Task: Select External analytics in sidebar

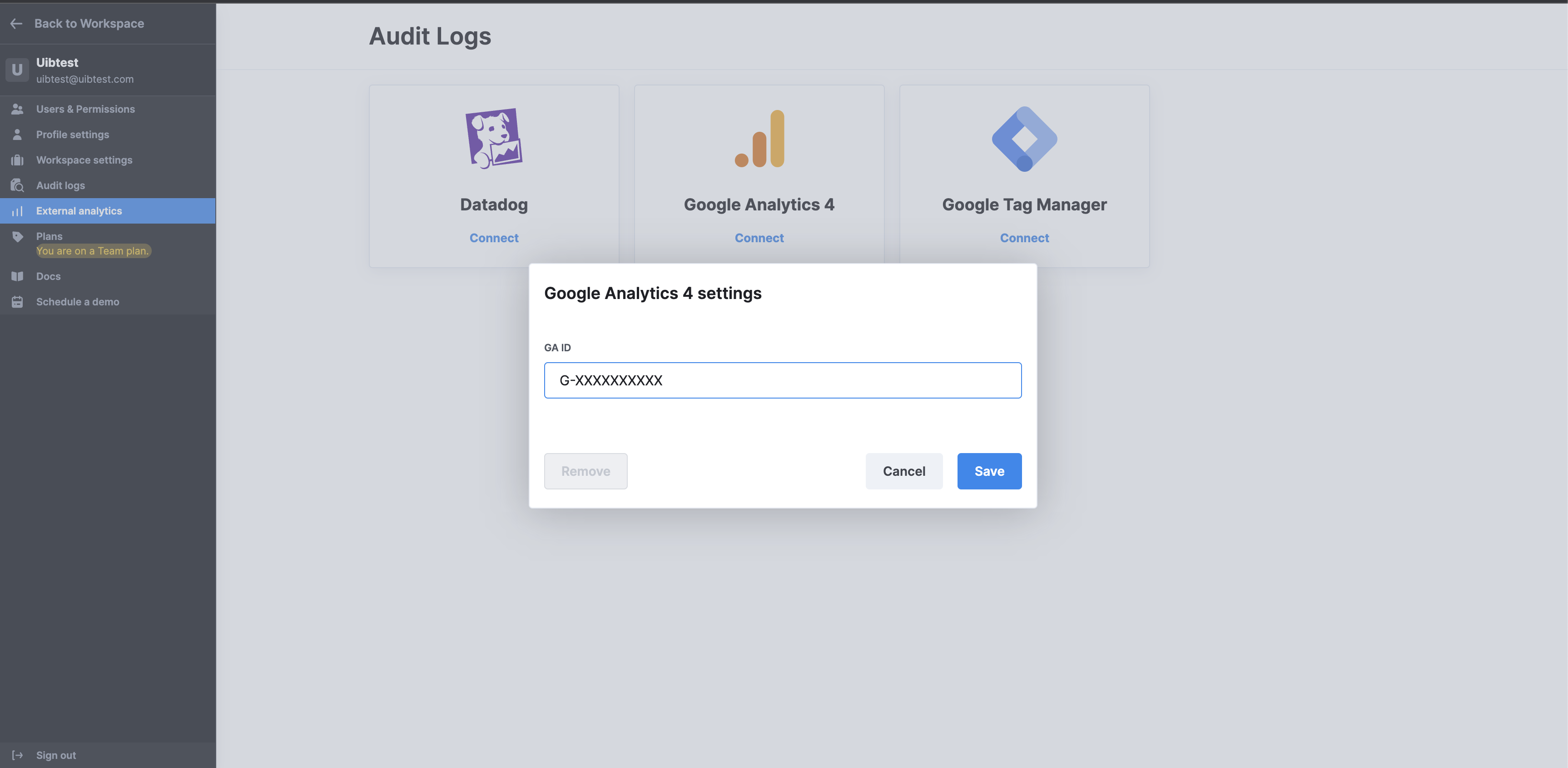Action: pyautogui.click(x=79, y=211)
